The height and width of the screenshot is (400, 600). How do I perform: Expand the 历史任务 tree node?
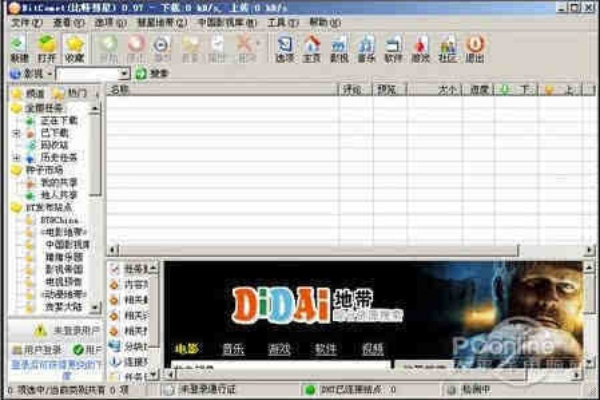pos(16,157)
